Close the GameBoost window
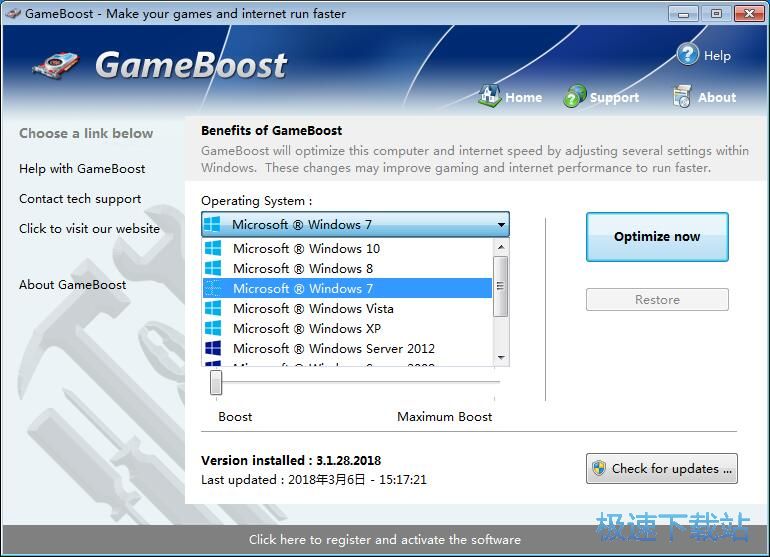This screenshot has height=557, width=770. pos(749,13)
